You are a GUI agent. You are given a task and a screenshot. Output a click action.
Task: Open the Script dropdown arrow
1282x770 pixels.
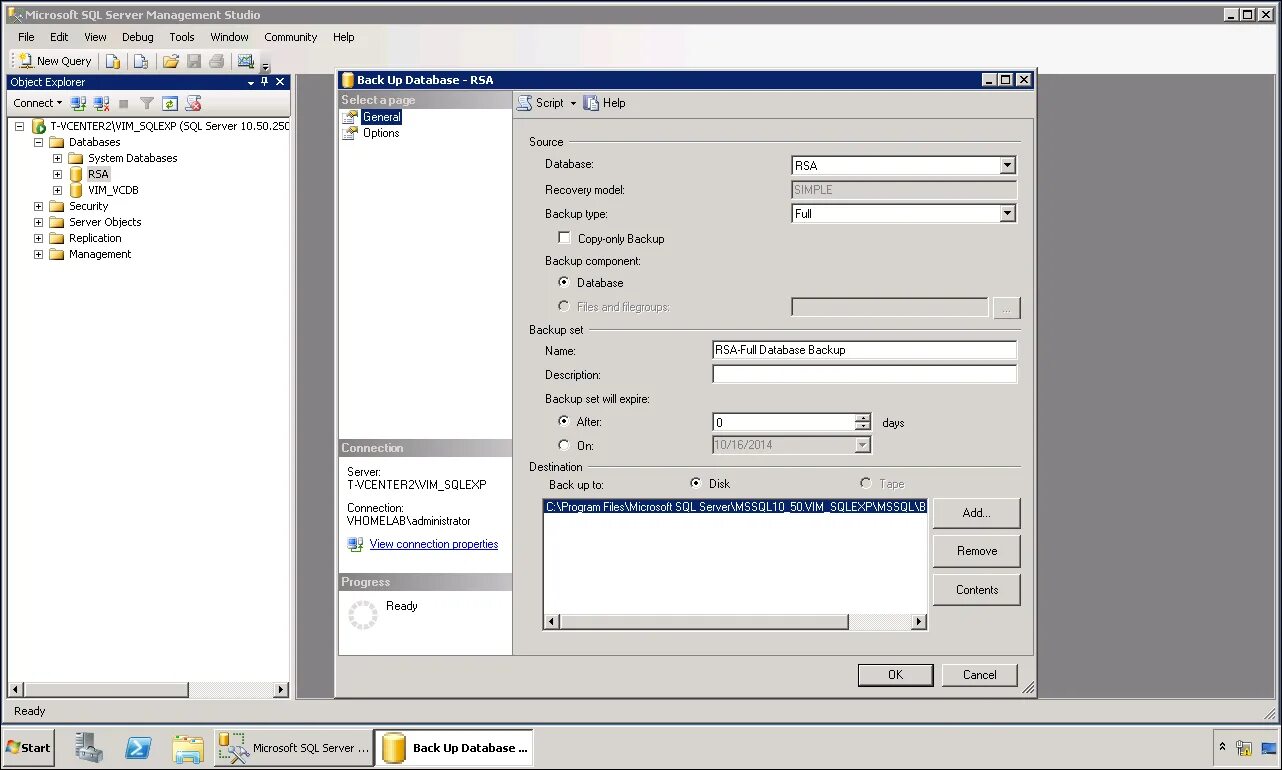[x=573, y=103]
